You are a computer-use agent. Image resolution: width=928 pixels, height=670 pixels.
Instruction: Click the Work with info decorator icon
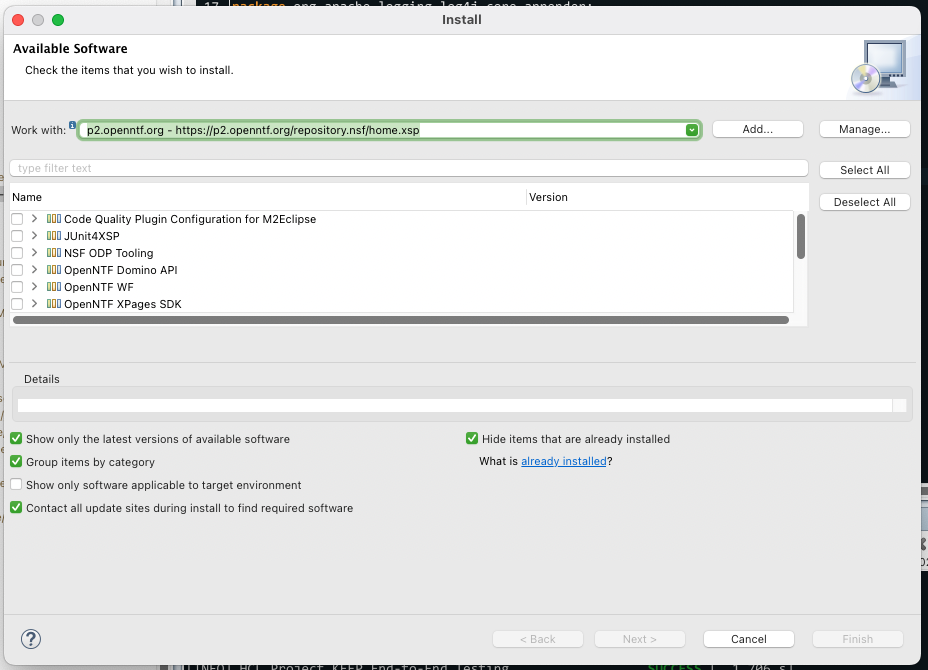click(x=72, y=125)
